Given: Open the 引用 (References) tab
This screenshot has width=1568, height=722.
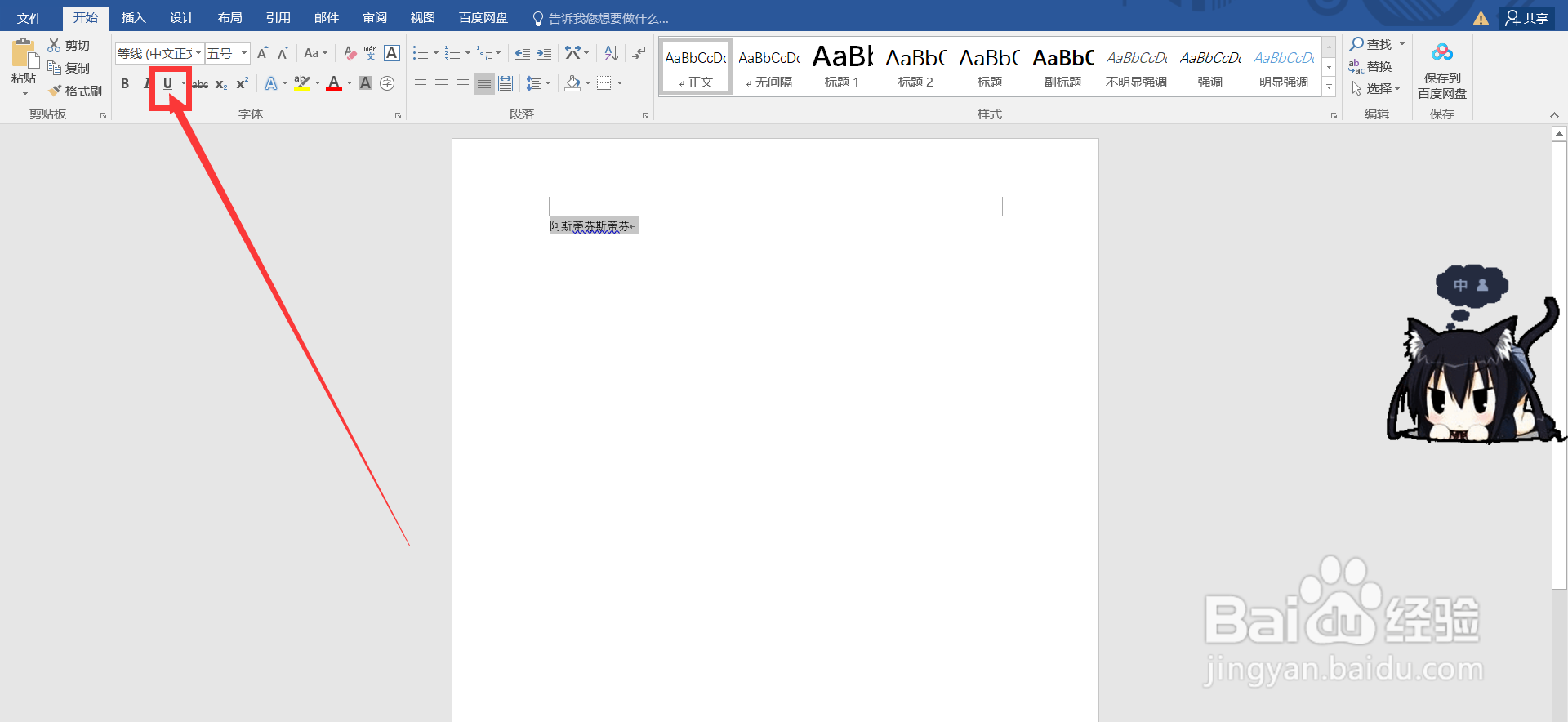Looking at the screenshot, I should pos(278,18).
